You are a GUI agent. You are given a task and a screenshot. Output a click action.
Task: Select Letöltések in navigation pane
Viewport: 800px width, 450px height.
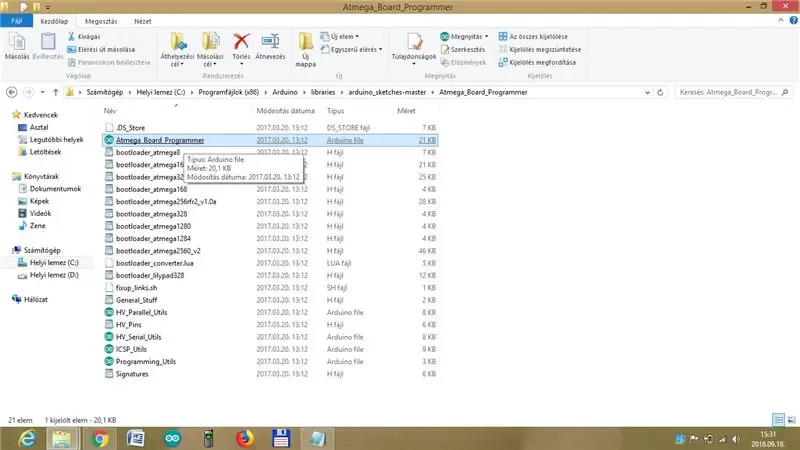pos(45,152)
